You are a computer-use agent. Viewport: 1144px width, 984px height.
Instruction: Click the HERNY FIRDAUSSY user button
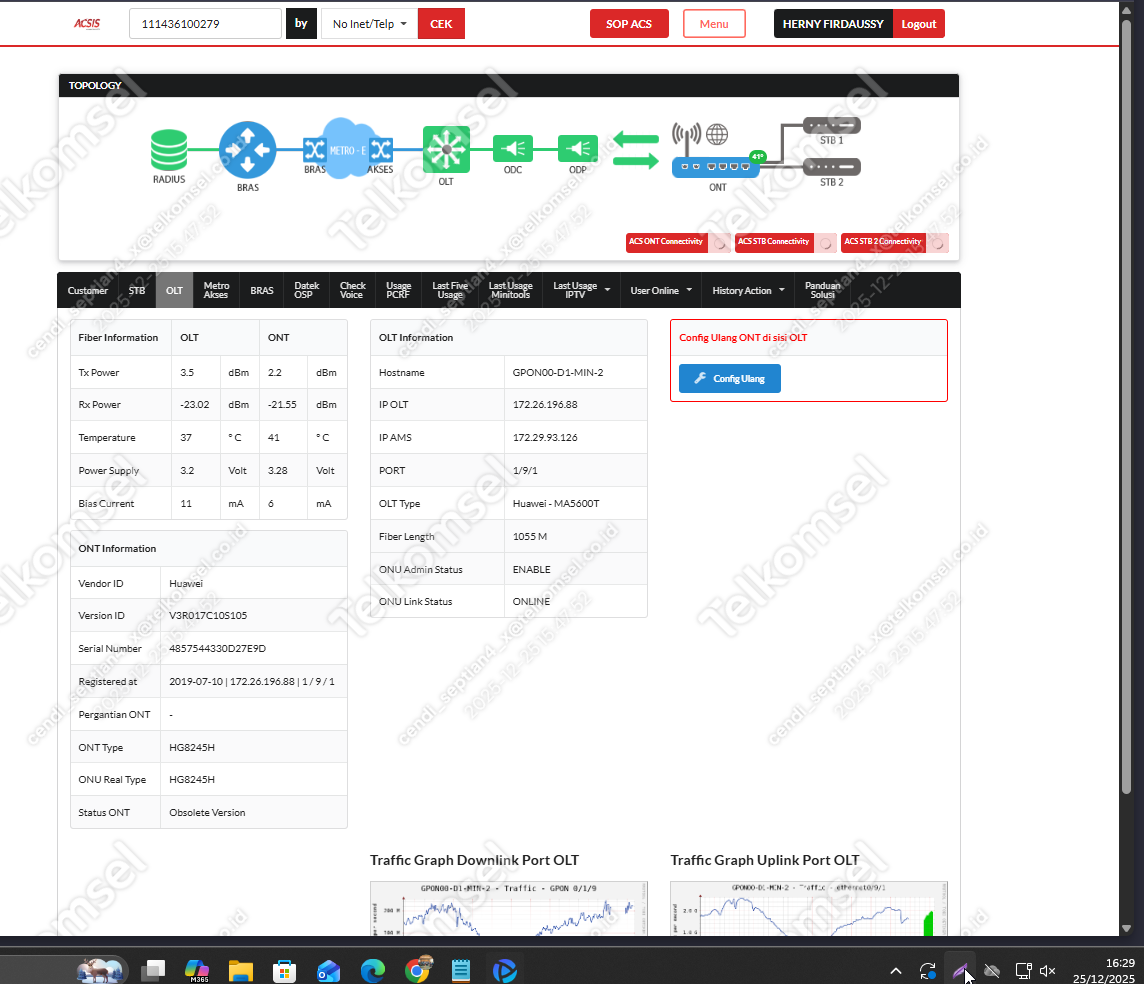pos(833,24)
